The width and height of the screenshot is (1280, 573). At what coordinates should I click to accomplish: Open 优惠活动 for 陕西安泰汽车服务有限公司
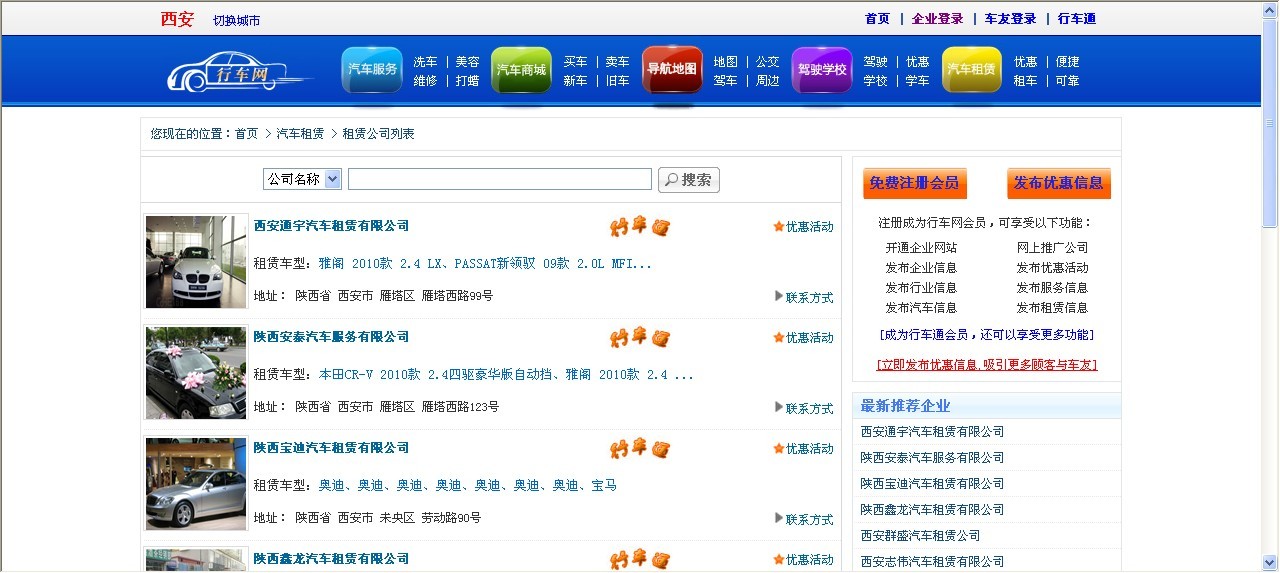click(x=803, y=338)
